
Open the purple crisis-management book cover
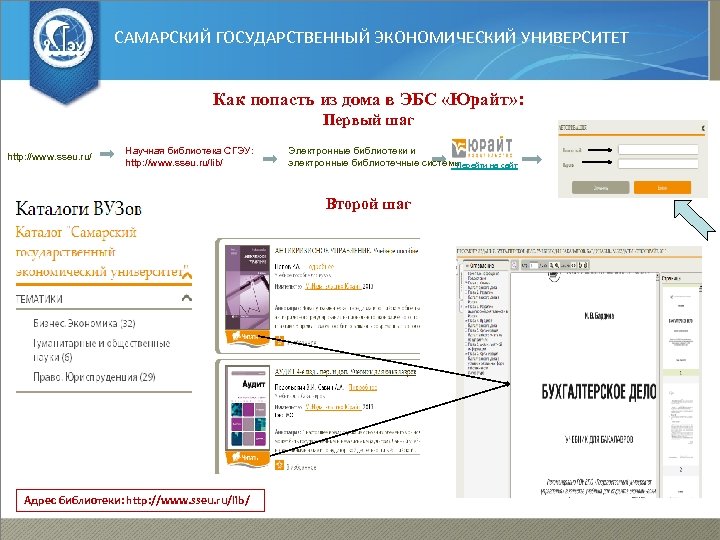247,287
